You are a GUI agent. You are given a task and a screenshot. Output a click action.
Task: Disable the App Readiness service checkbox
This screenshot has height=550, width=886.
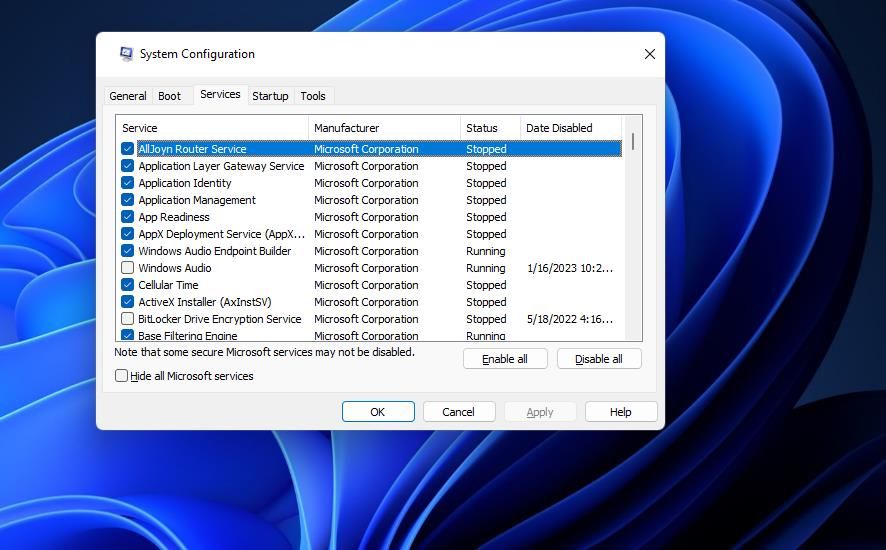click(127, 217)
